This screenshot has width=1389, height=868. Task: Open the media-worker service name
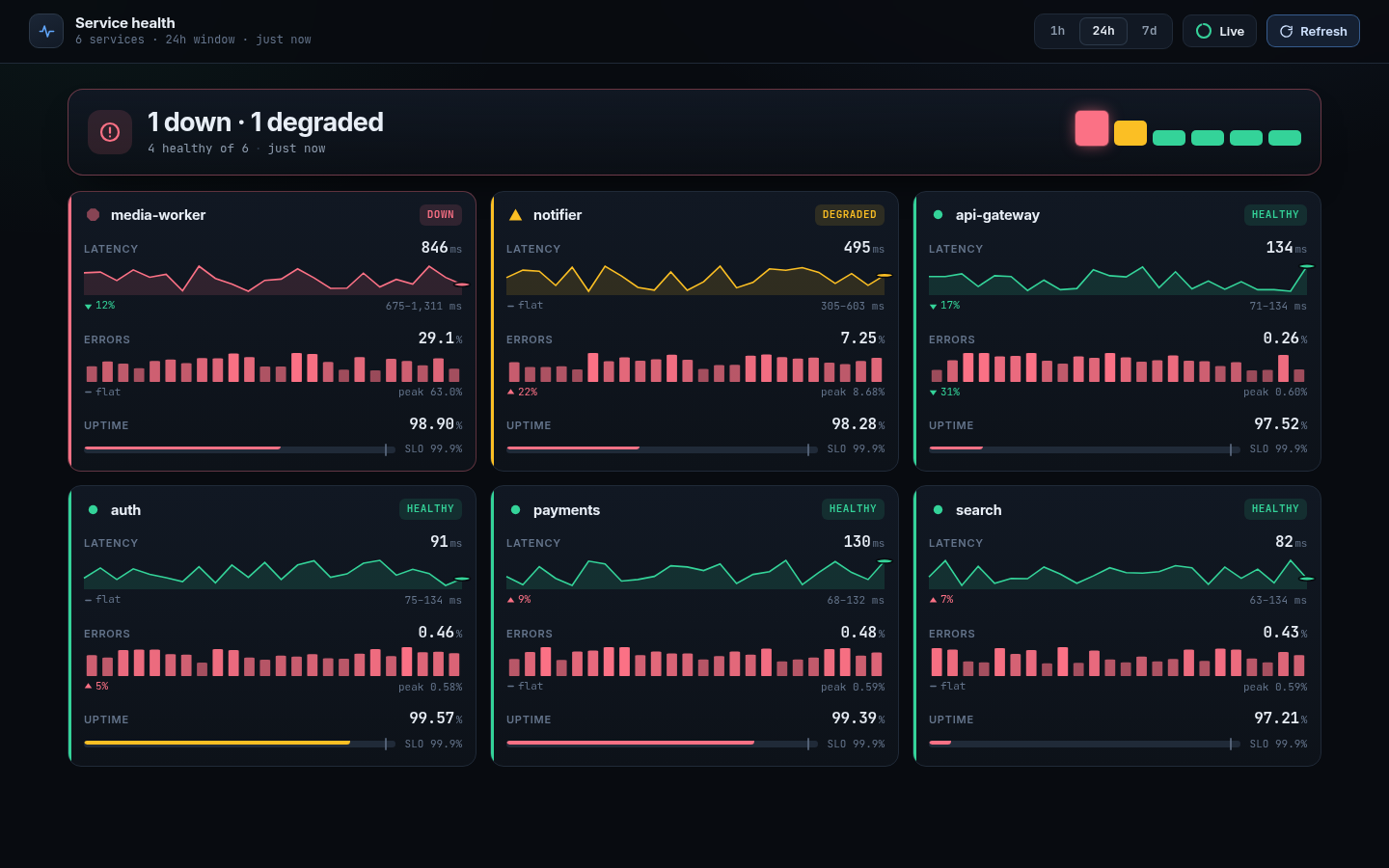158,215
